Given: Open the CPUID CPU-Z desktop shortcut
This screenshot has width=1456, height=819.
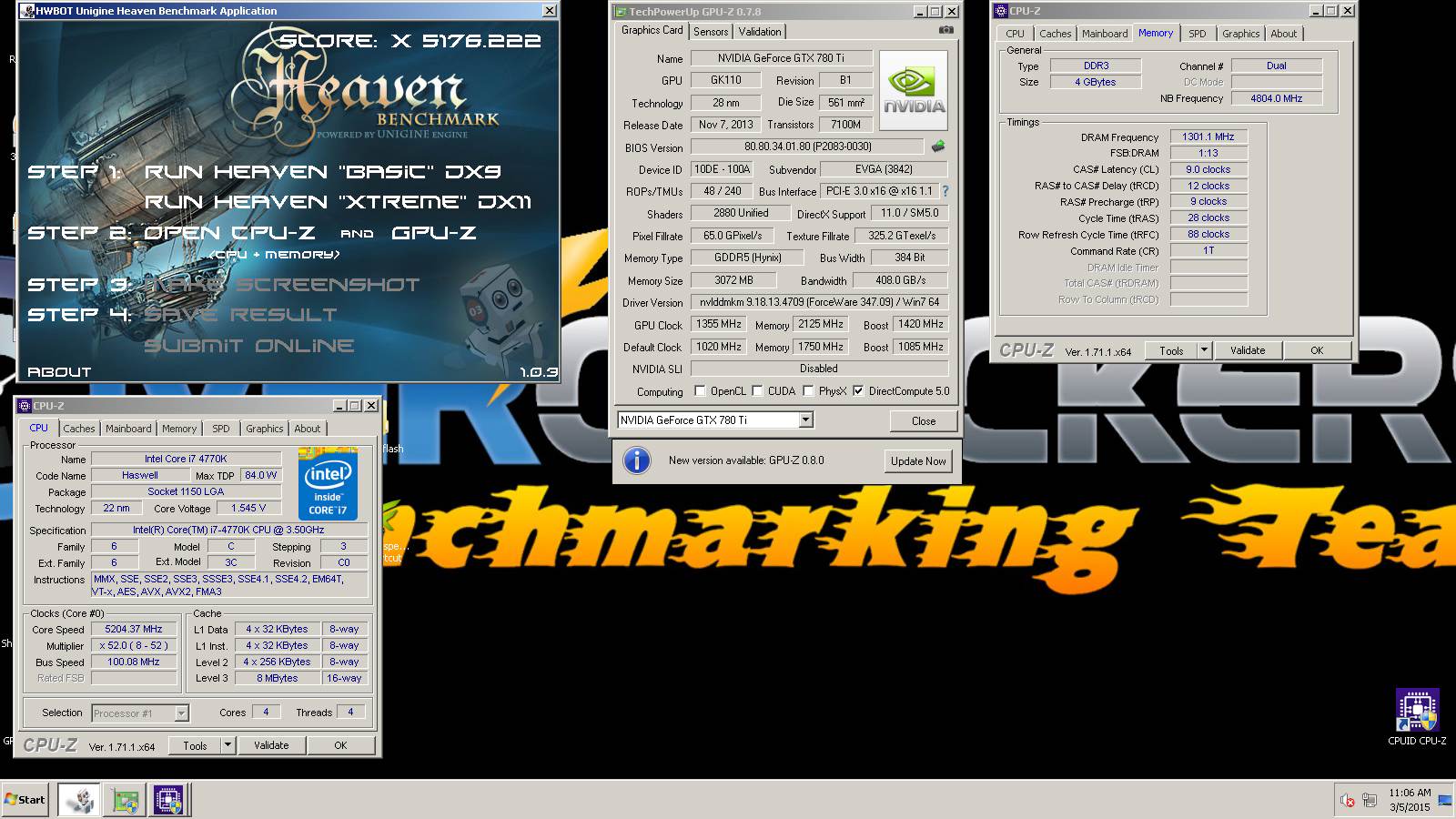Looking at the screenshot, I should (1417, 717).
